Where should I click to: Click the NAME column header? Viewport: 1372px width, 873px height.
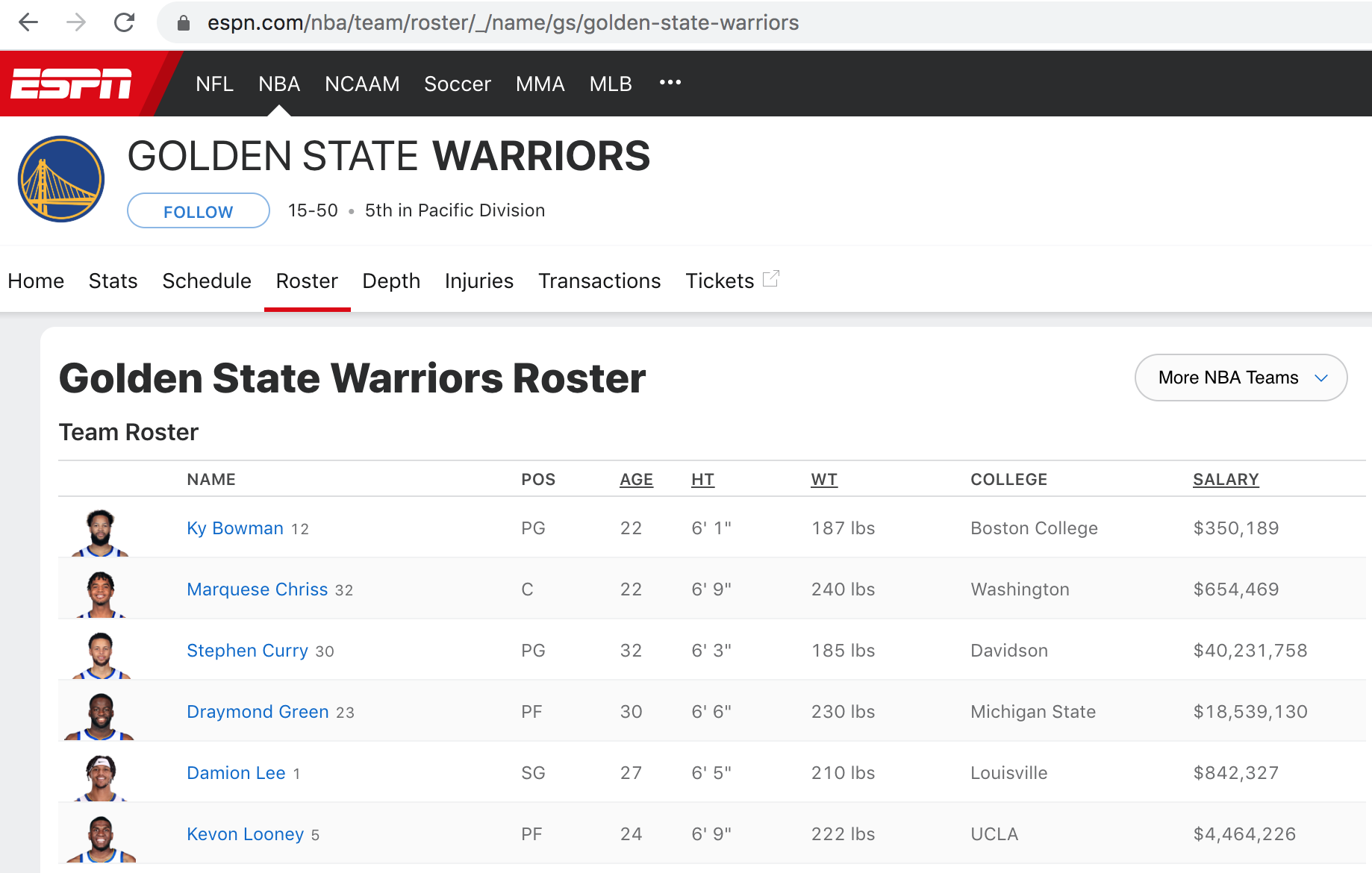[211, 480]
